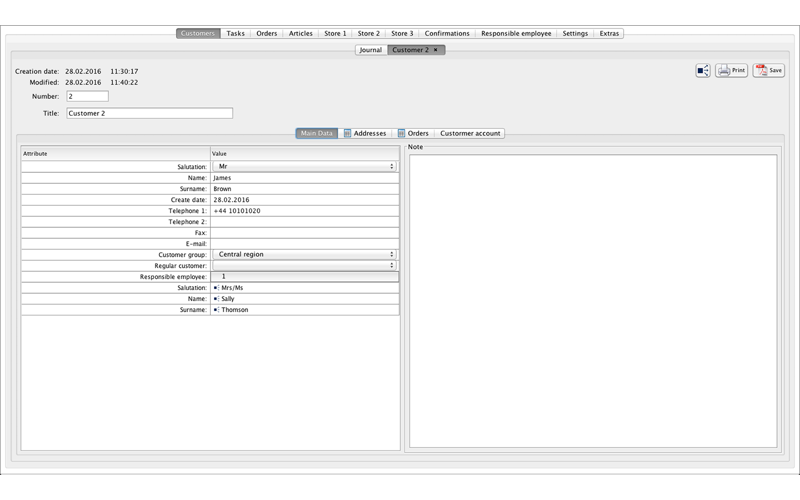The height and width of the screenshot is (500, 800).
Task: Click the Customer group attribute label
Action: tap(182, 255)
